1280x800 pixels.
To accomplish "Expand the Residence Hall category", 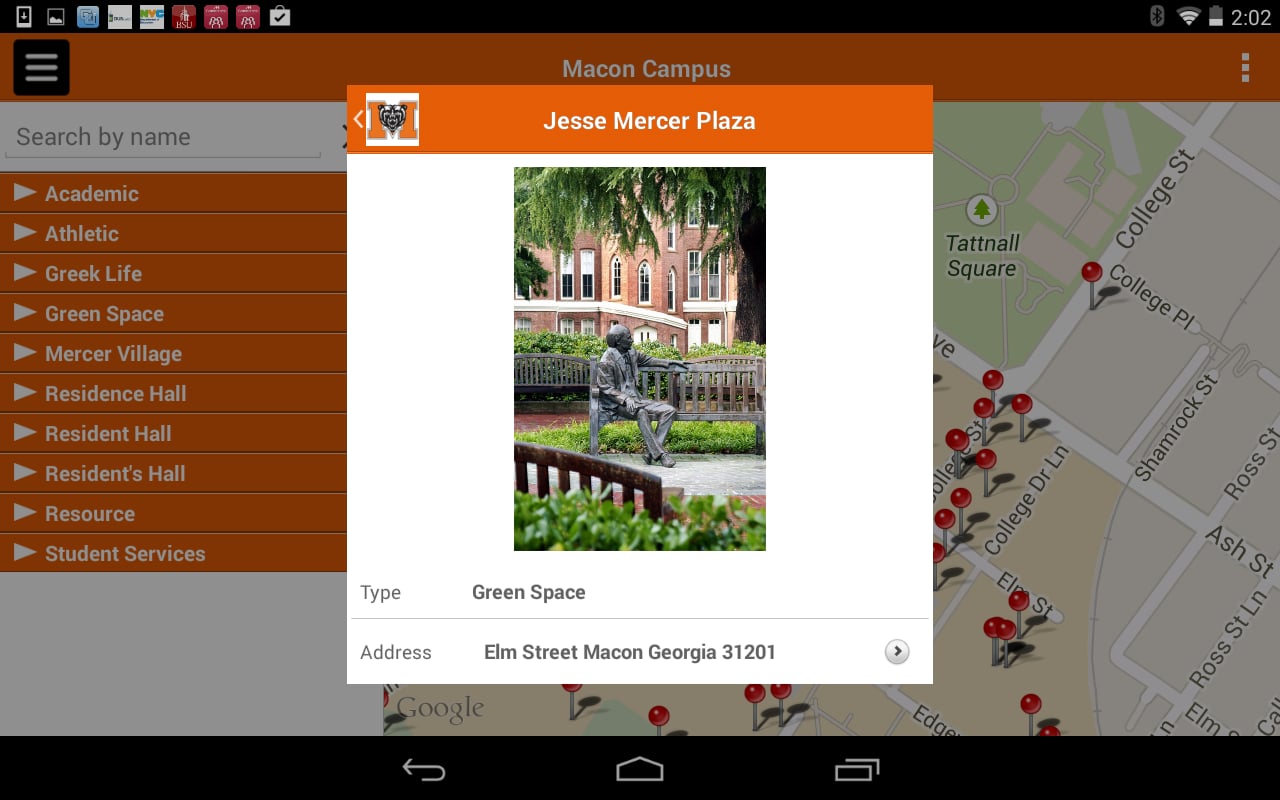I will (173, 393).
